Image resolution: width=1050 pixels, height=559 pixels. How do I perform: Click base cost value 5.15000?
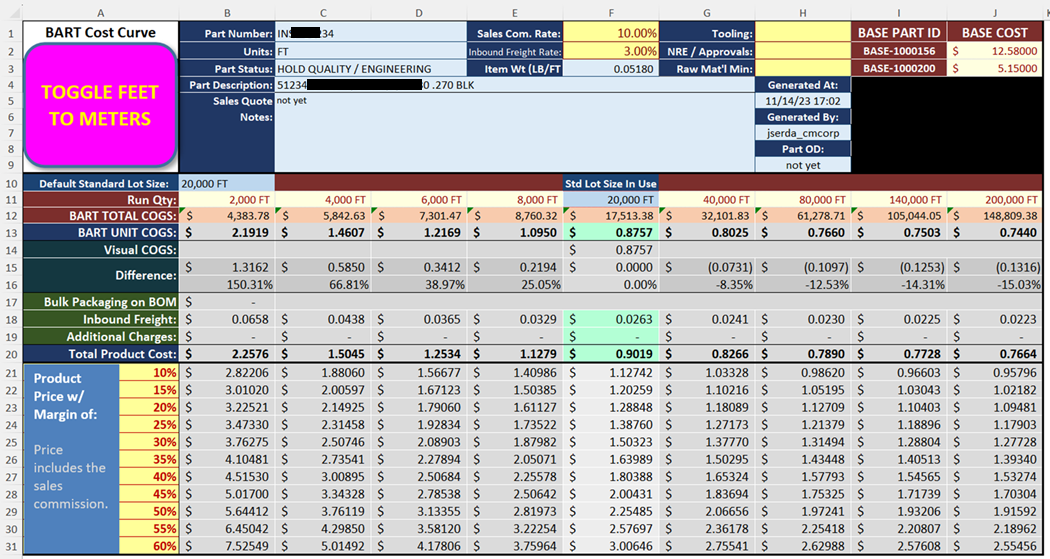pos(995,68)
